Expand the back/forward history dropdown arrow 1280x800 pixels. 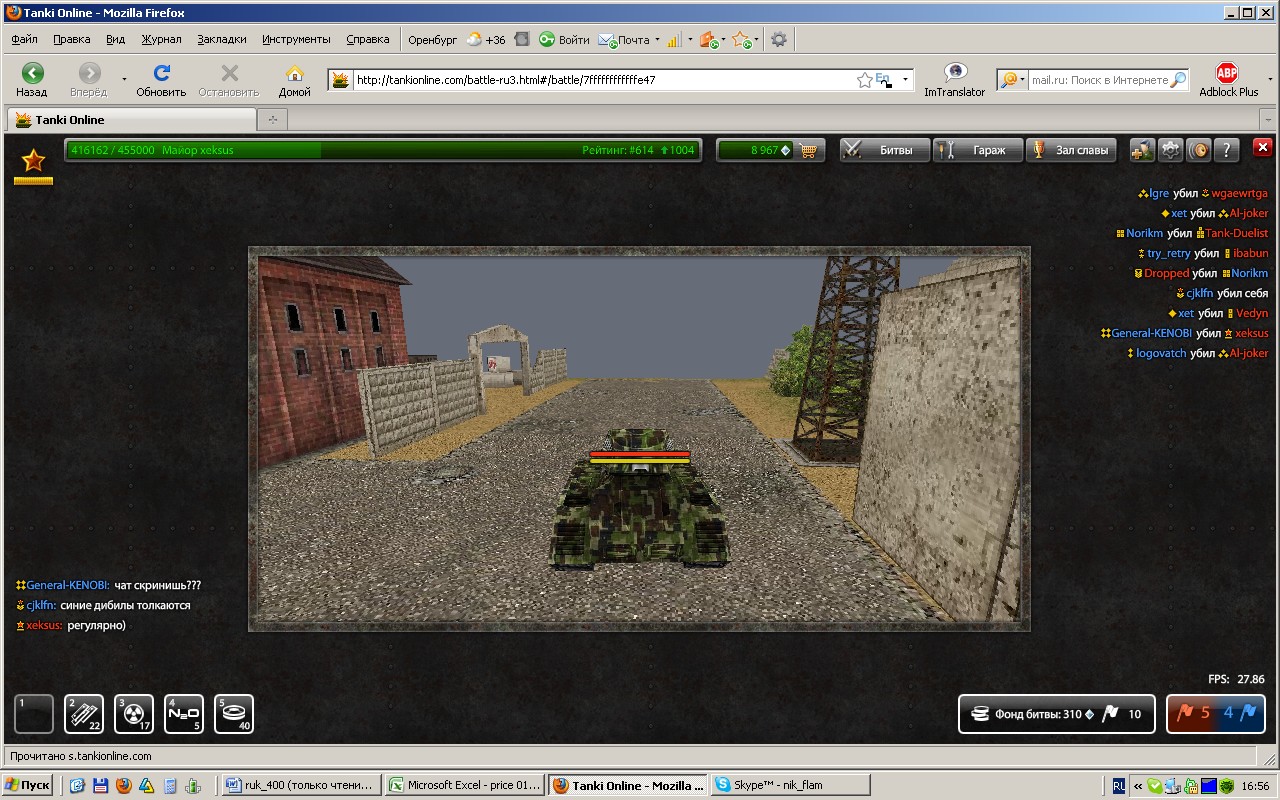[124, 79]
